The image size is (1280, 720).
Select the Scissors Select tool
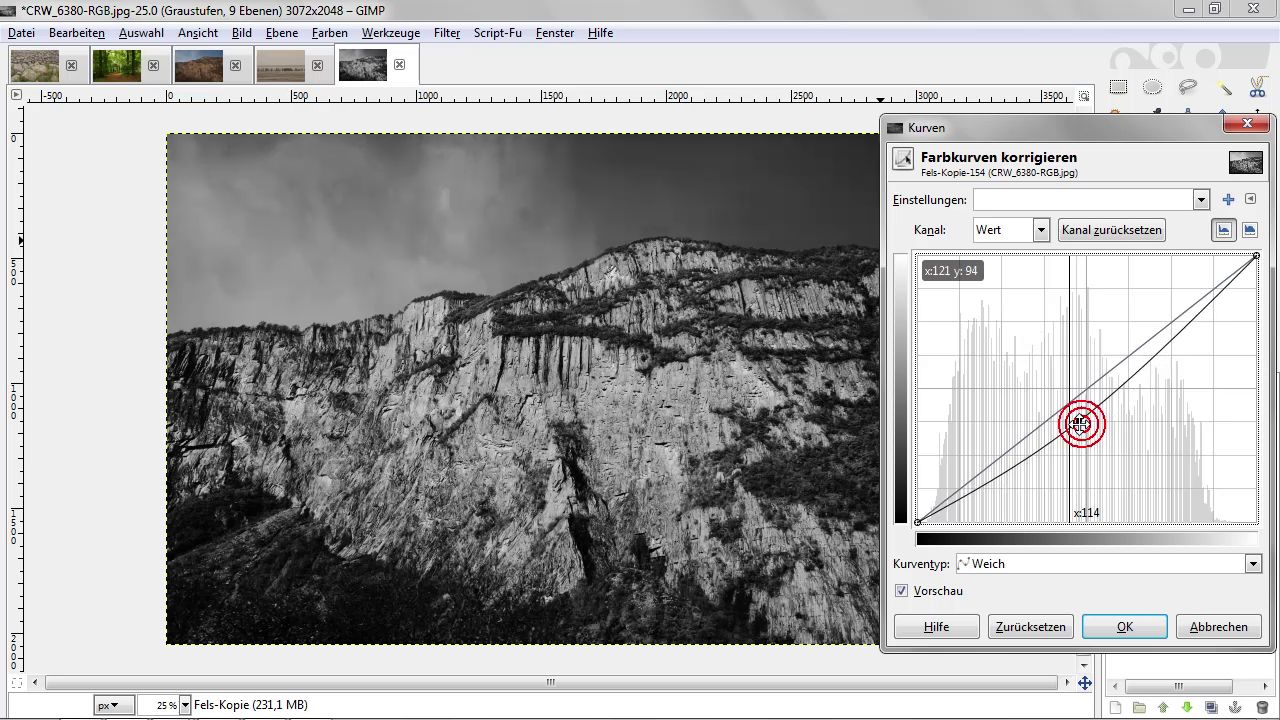coord(1257,87)
